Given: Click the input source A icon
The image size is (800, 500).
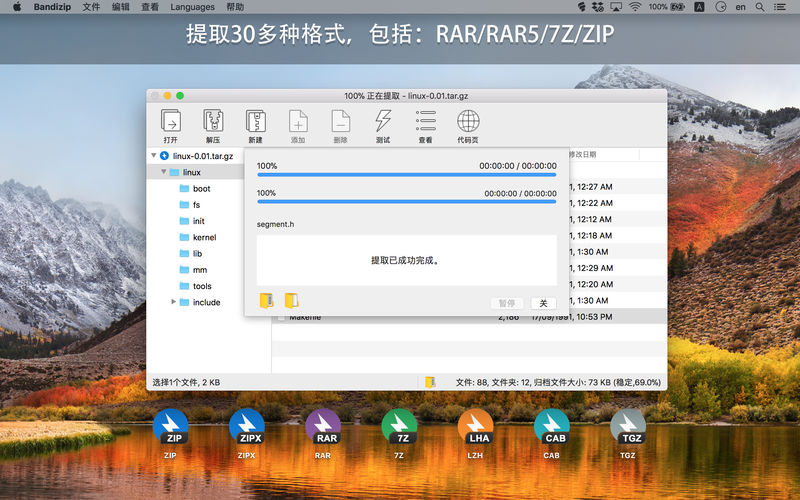Looking at the screenshot, I should coord(699,7).
